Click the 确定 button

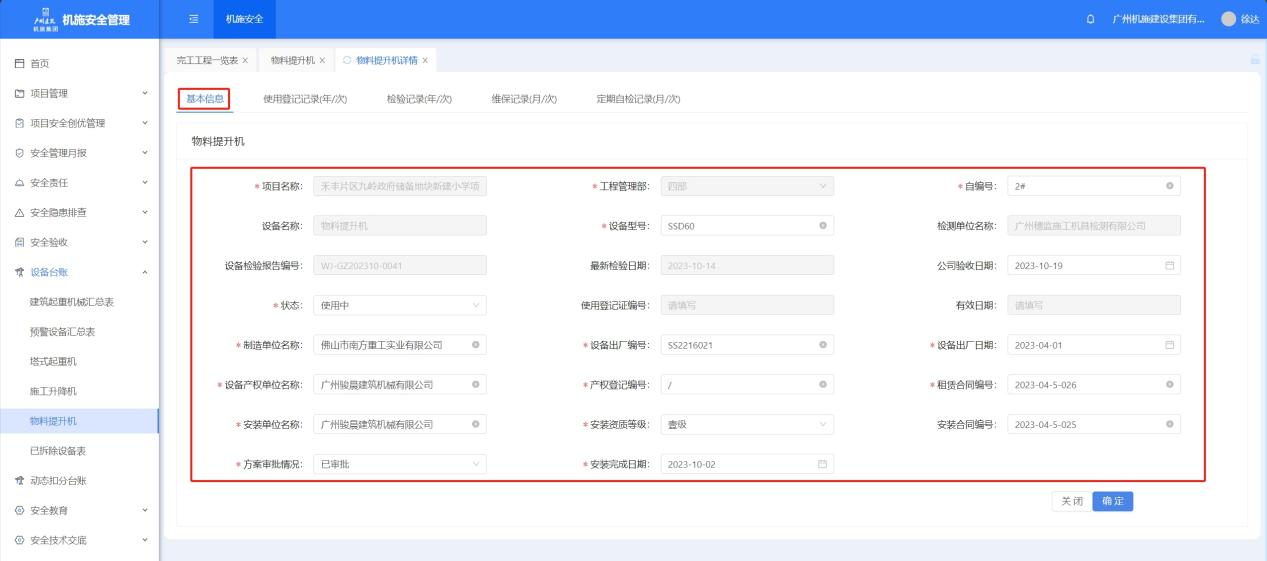point(1112,501)
